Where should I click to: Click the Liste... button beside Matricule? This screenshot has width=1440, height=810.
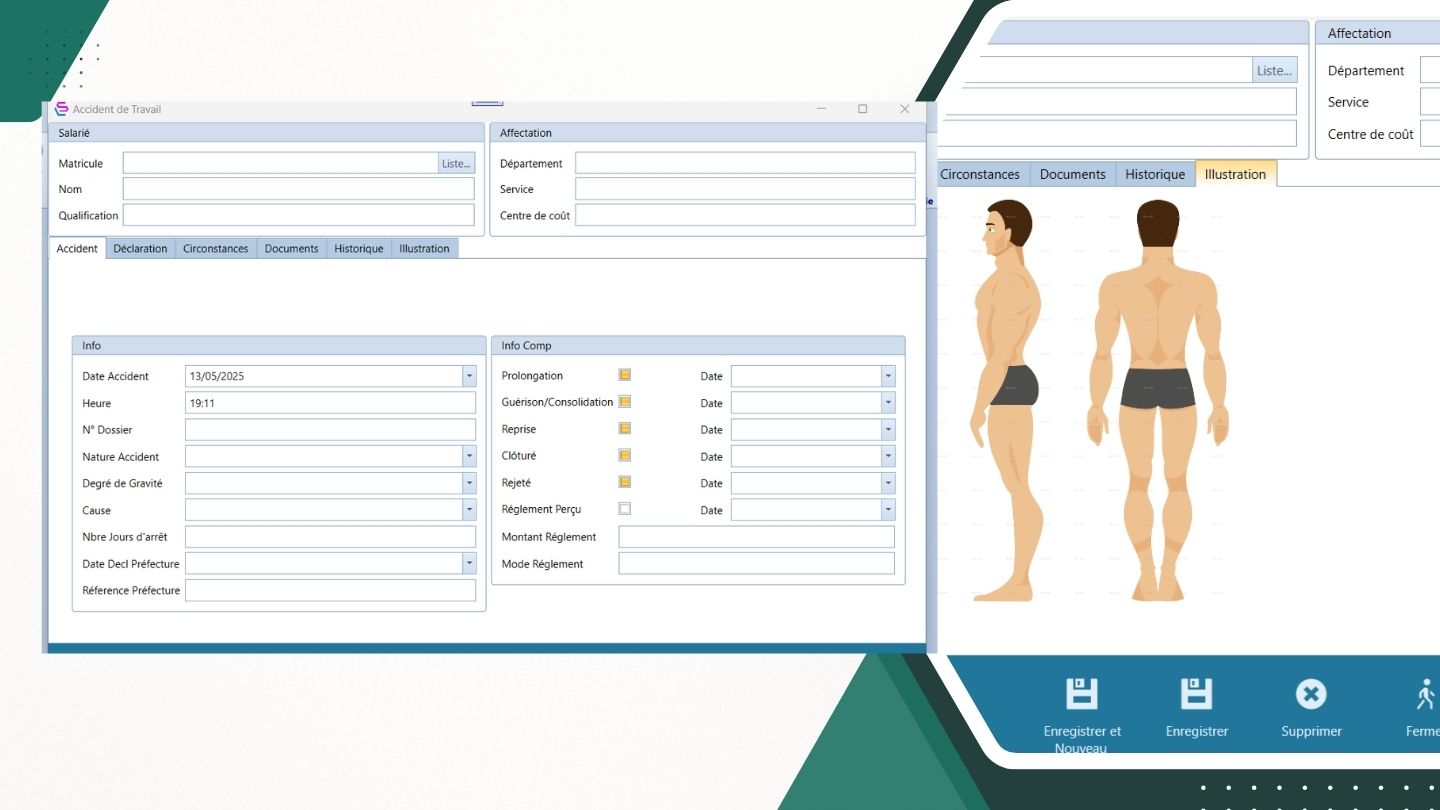tap(456, 163)
